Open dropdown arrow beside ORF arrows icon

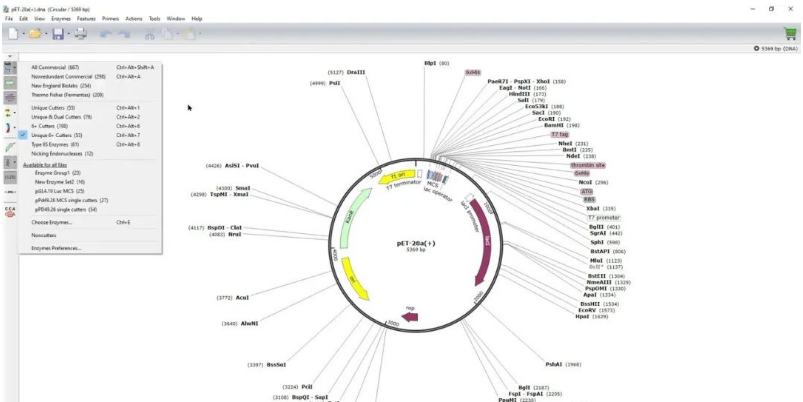[15, 113]
